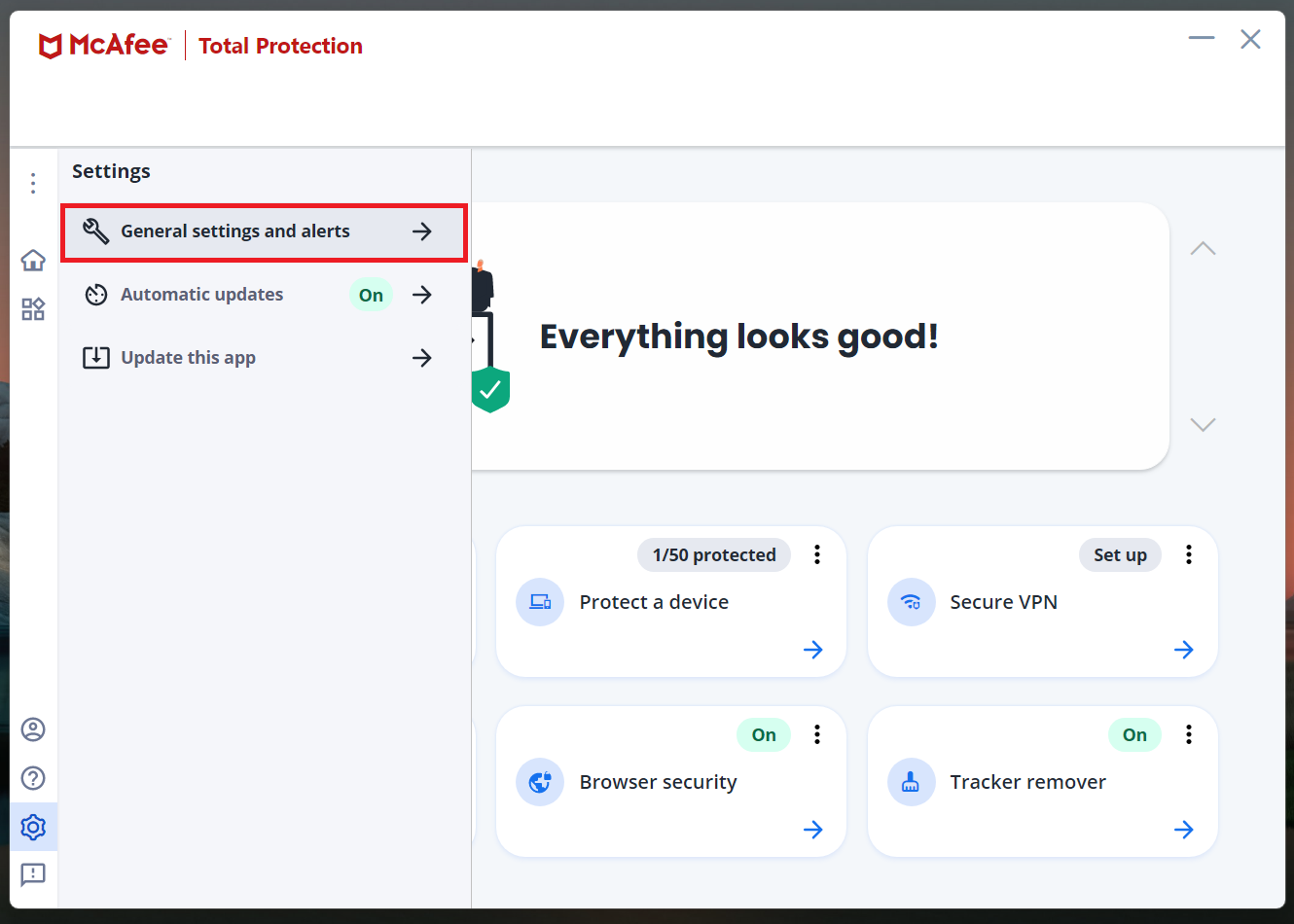Viewport: 1294px width, 924px height.
Task: Click the Set up button for VPN
Action: point(1120,555)
